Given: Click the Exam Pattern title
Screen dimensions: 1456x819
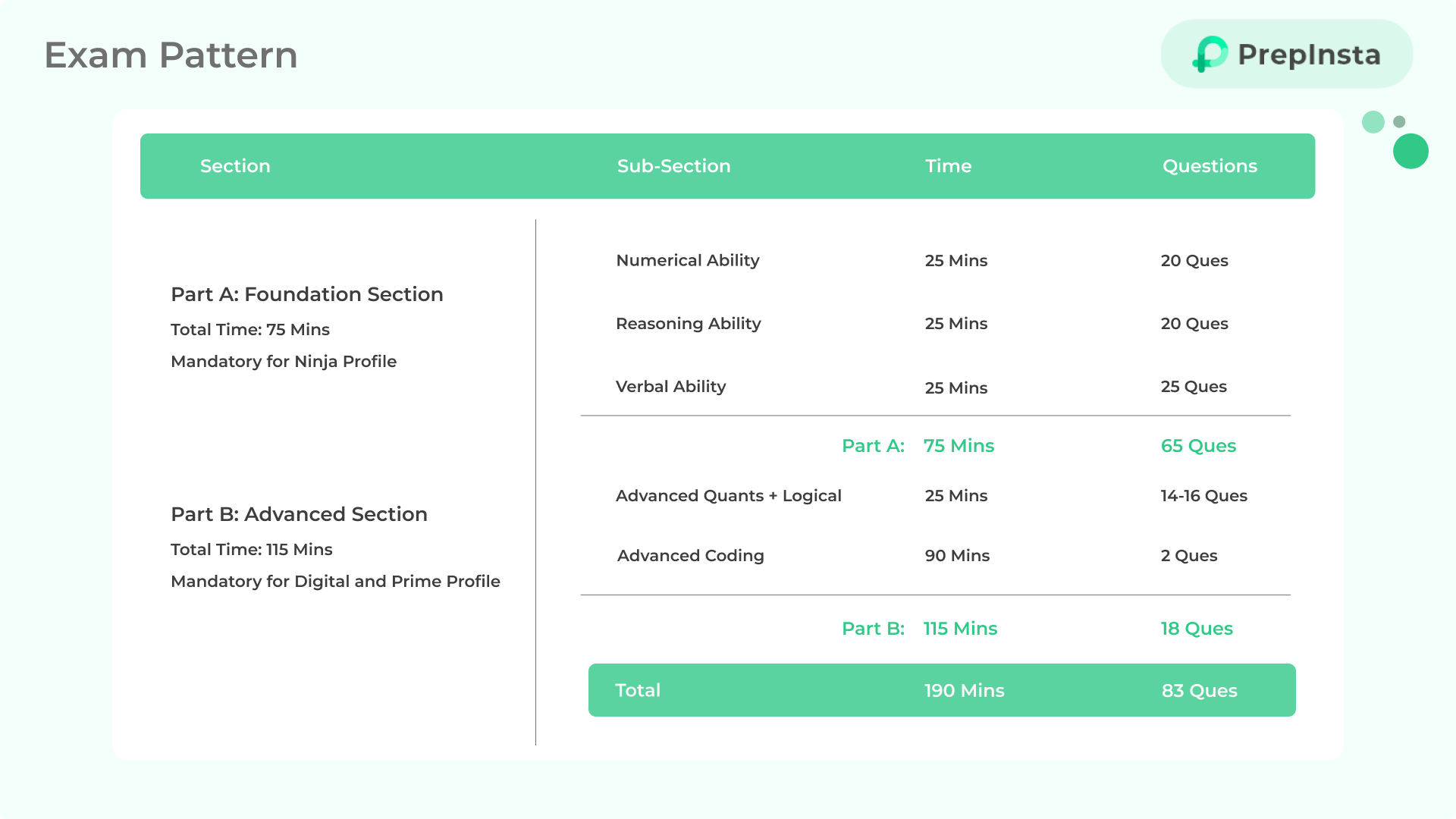Looking at the screenshot, I should click(x=171, y=55).
